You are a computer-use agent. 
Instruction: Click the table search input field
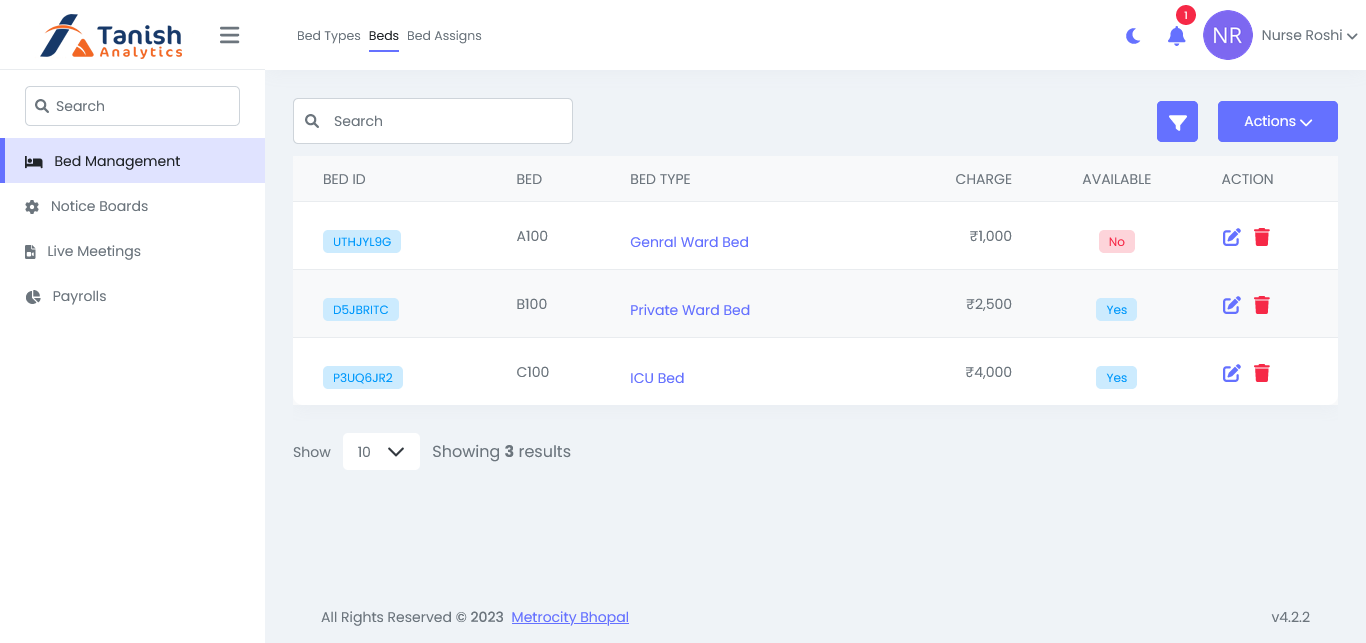click(x=432, y=120)
